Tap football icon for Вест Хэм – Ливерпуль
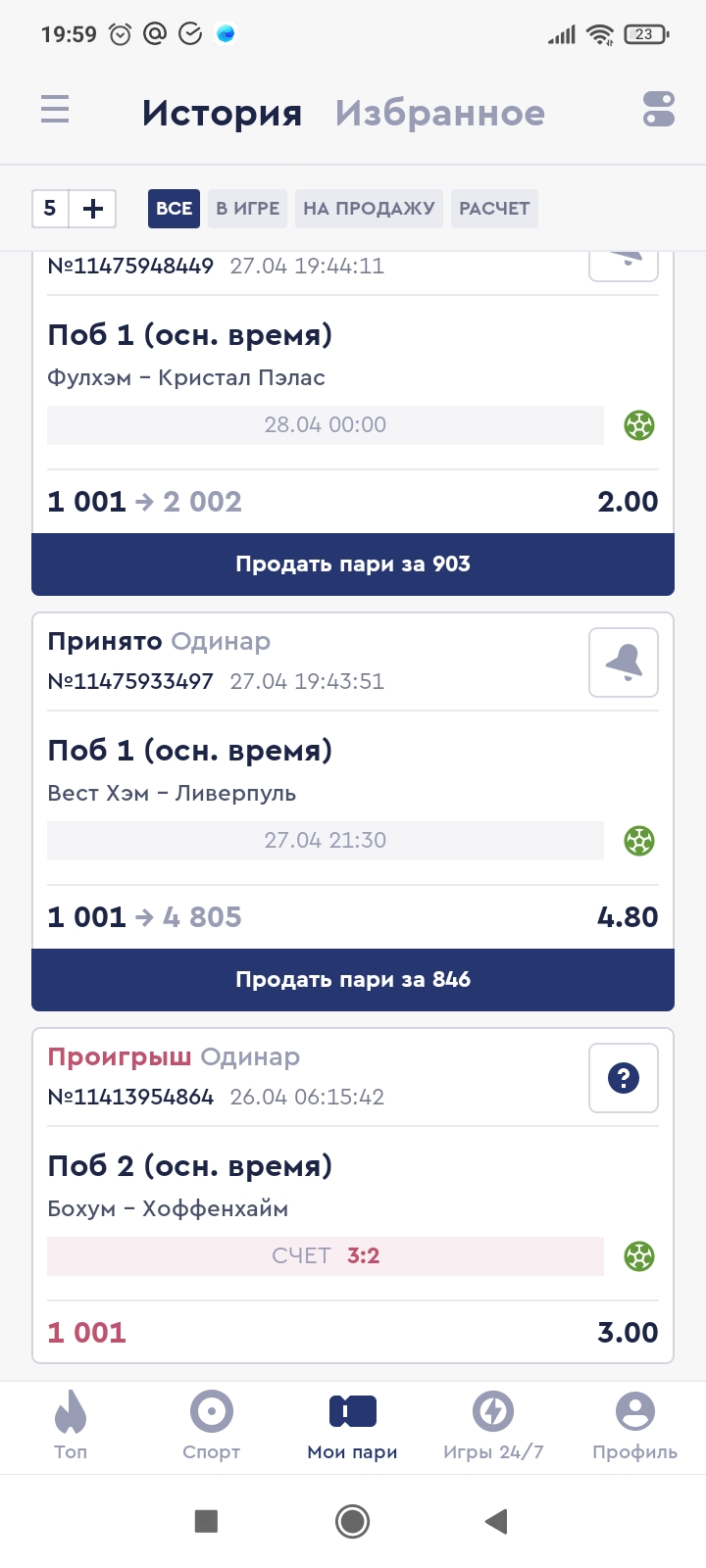The image size is (706, 1568). (x=639, y=841)
